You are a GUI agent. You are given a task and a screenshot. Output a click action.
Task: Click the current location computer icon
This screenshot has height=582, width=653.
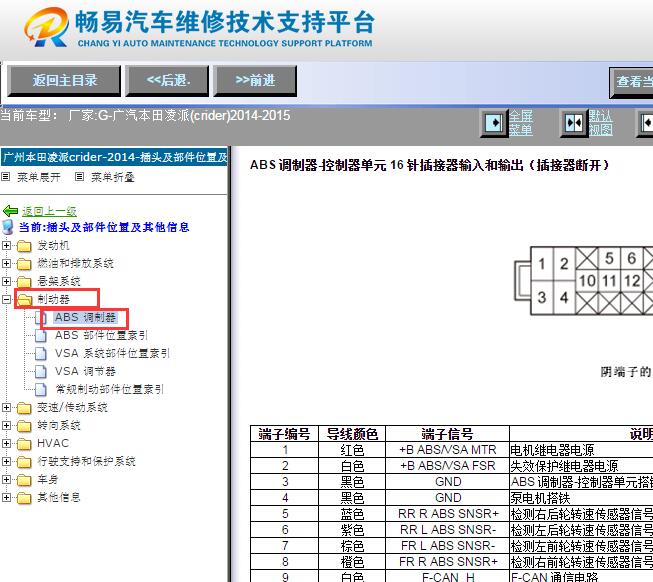pos(8,227)
